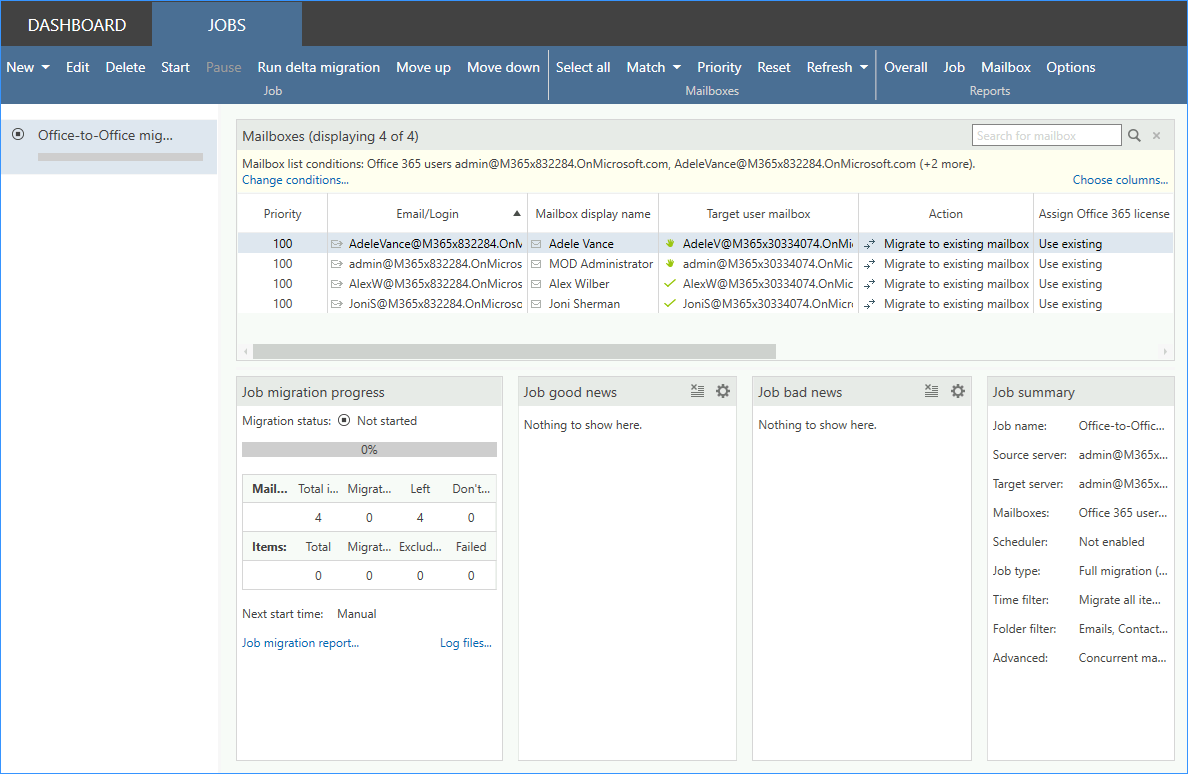The image size is (1188, 774).
Task: Click Mailbox display name column header
Action: (x=592, y=214)
